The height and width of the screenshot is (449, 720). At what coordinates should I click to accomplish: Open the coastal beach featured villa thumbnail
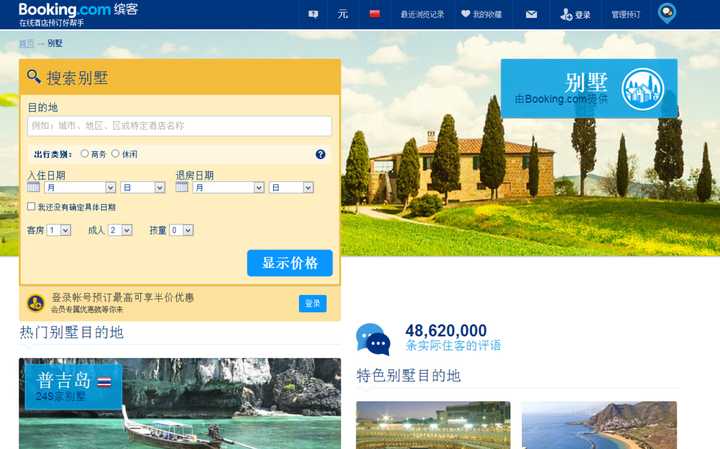point(599,425)
